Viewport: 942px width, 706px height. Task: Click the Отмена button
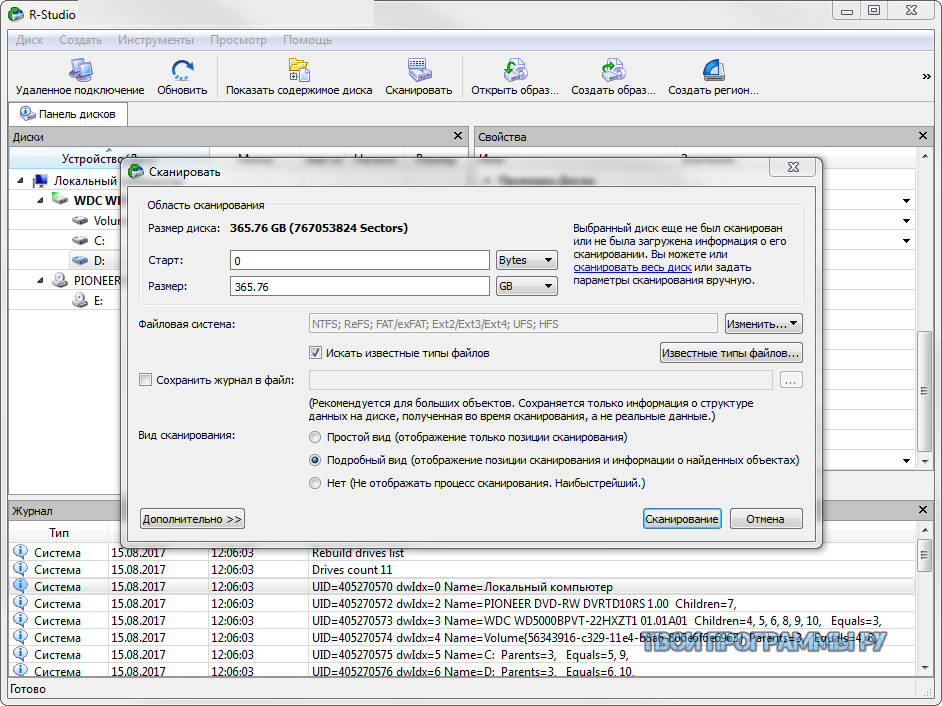[x=766, y=519]
